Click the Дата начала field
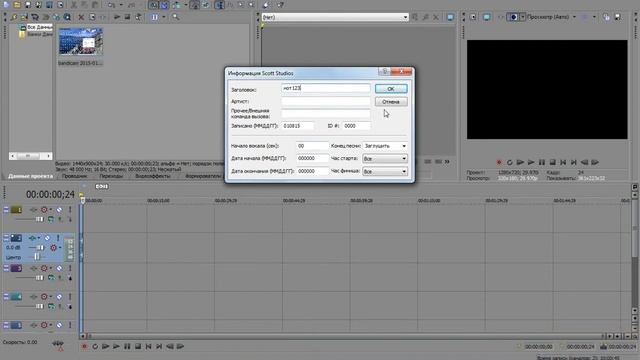Viewport: 640px width, 360px height. click(312, 158)
